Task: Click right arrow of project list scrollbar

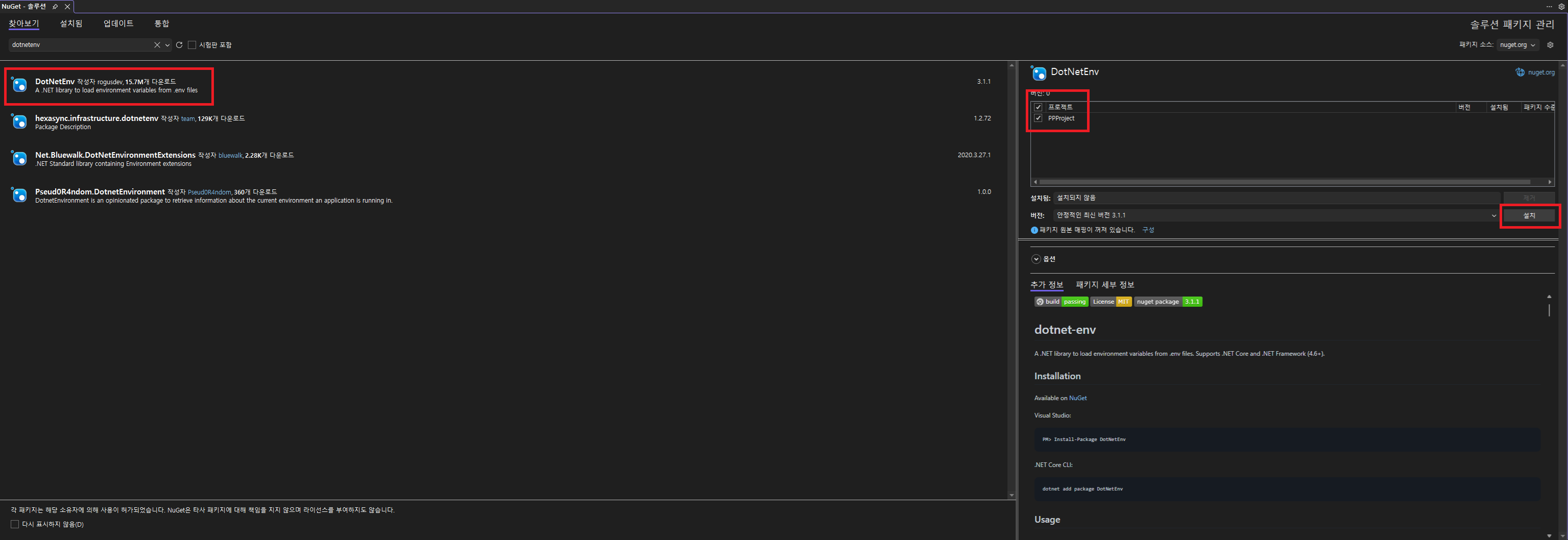Action: (1550, 182)
